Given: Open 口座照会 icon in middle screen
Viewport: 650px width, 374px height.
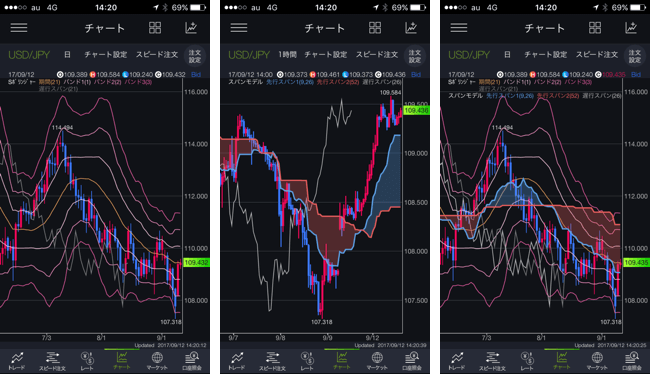Looking at the screenshot, I should (x=412, y=361).
